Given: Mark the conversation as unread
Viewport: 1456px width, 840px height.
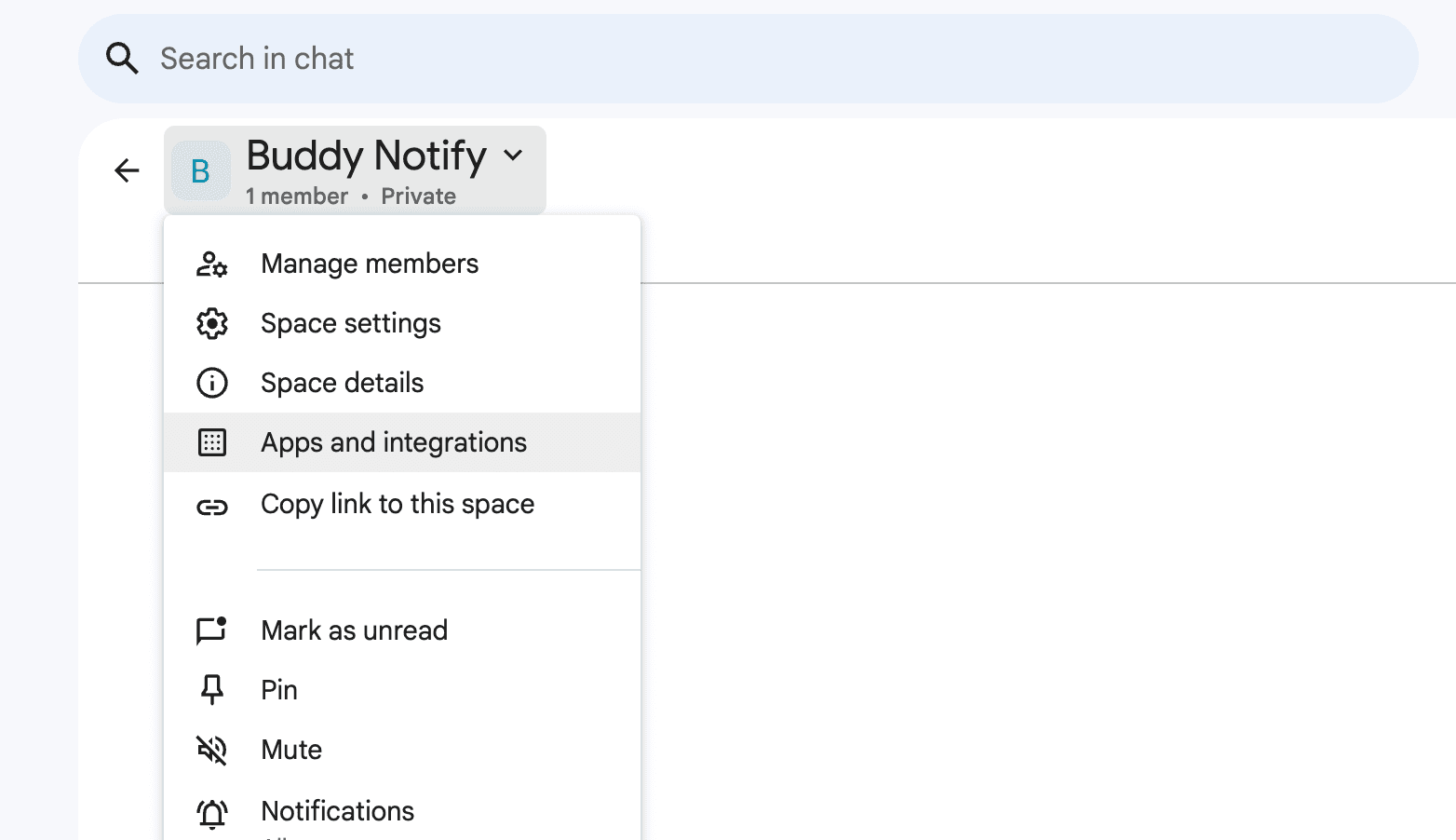Looking at the screenshot, I should tap(354, 630).
